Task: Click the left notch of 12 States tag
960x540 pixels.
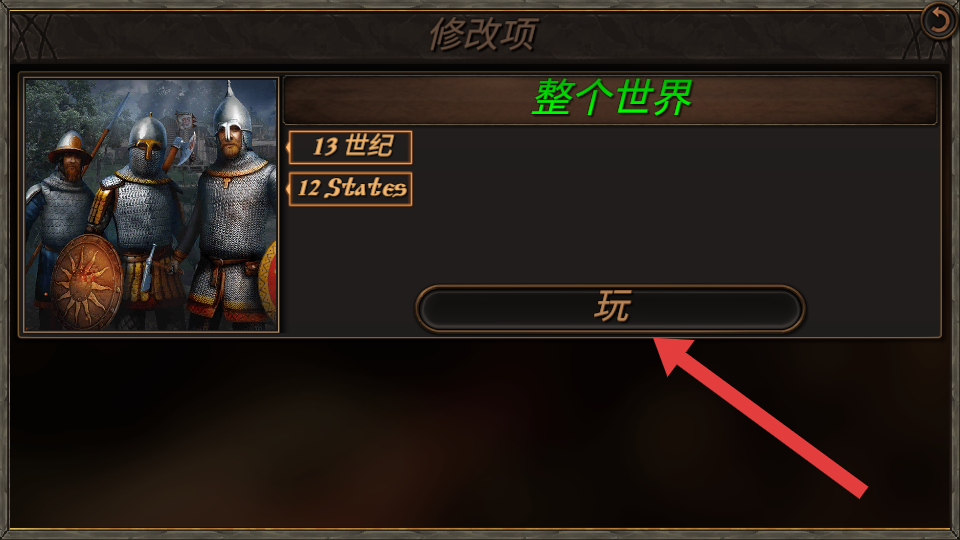Action: (x=288, y=189)
